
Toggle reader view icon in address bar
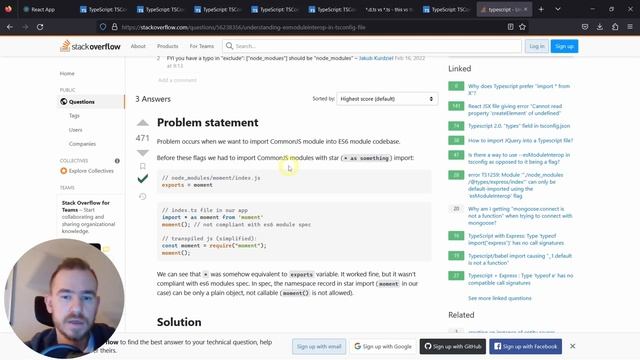click(x=510, y=27)
